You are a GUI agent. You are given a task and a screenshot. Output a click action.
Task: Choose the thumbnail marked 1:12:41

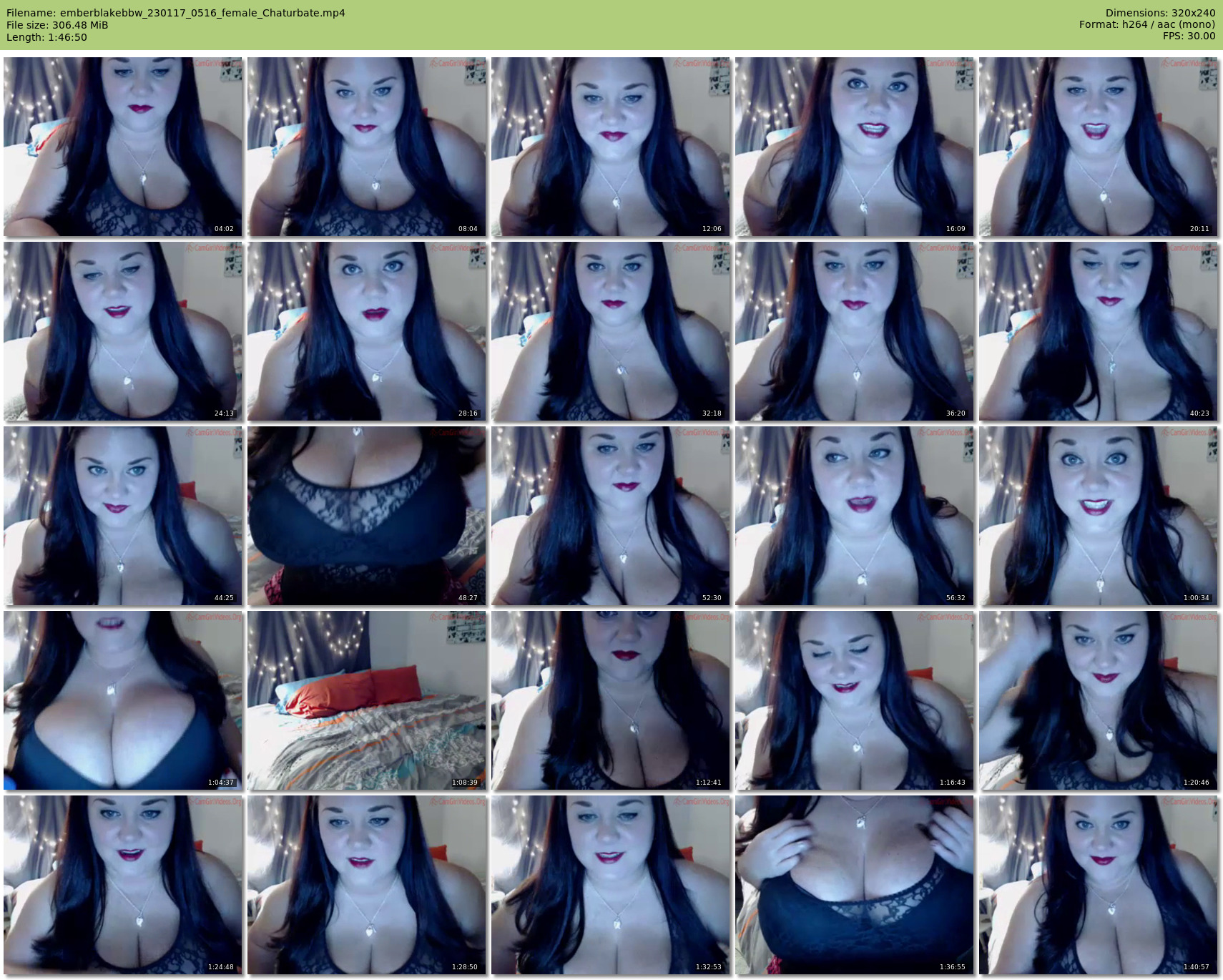pyautogui.click(x=611, y=700)
